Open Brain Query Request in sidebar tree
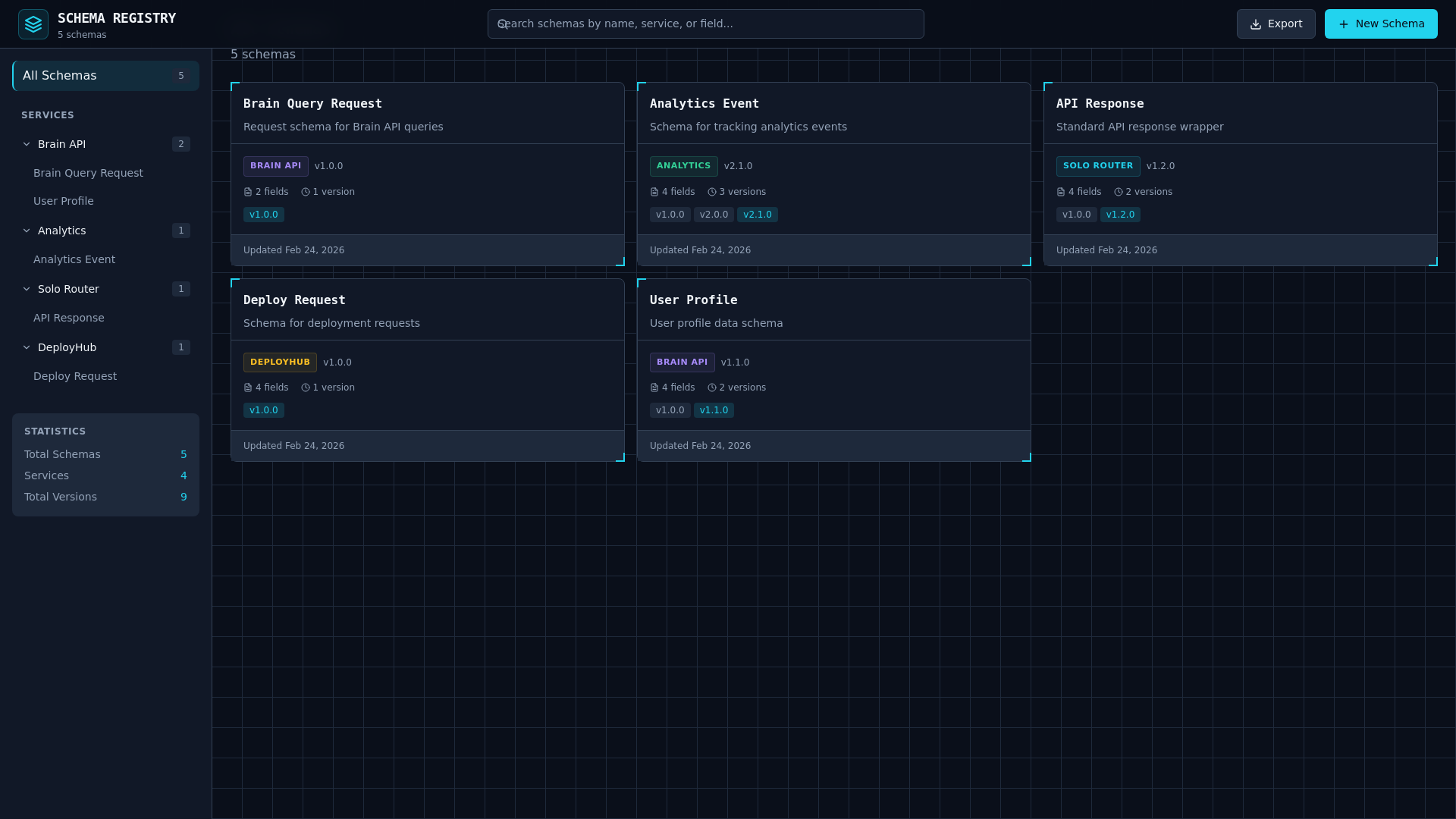The width and height of the screenshot is (1456, 819). (x=88, y=173)
